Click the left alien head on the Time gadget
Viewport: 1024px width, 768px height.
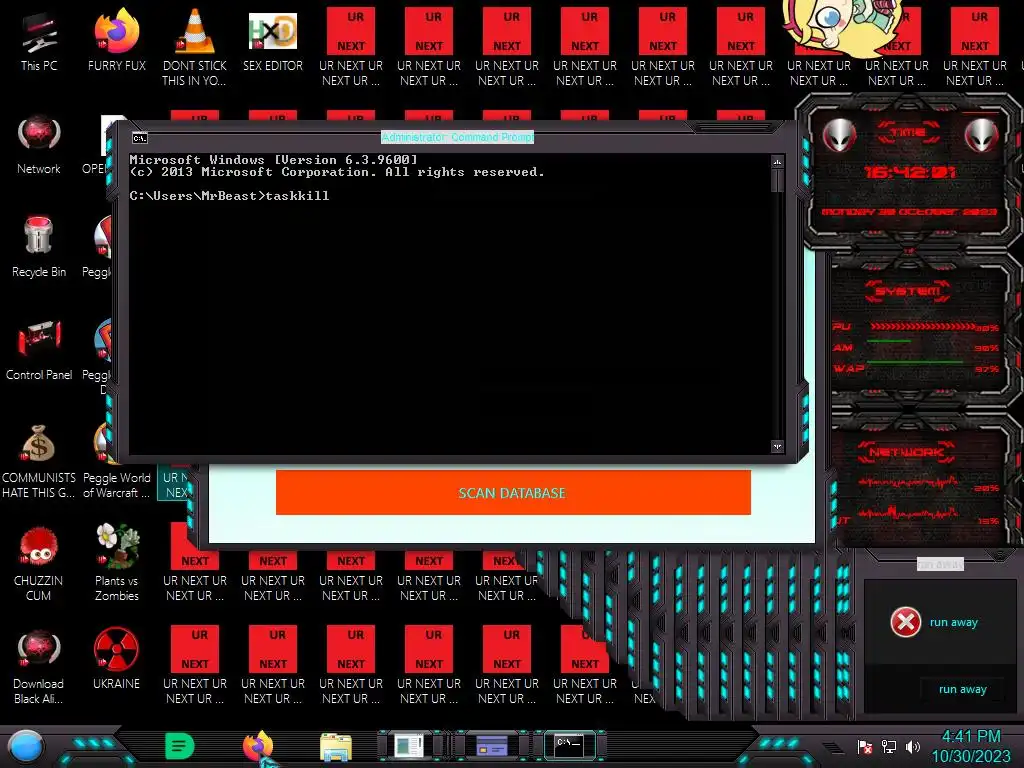[839, 135]
